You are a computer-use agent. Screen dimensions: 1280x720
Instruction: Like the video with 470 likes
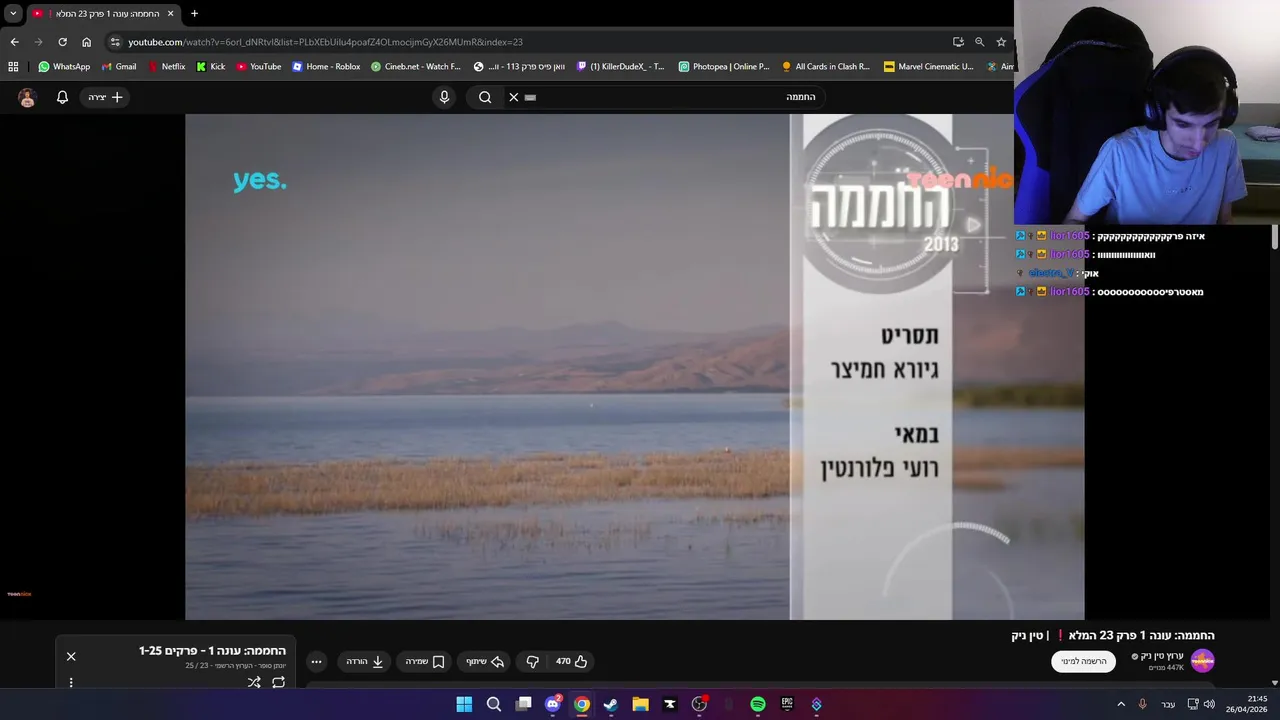tap(573, 661)
